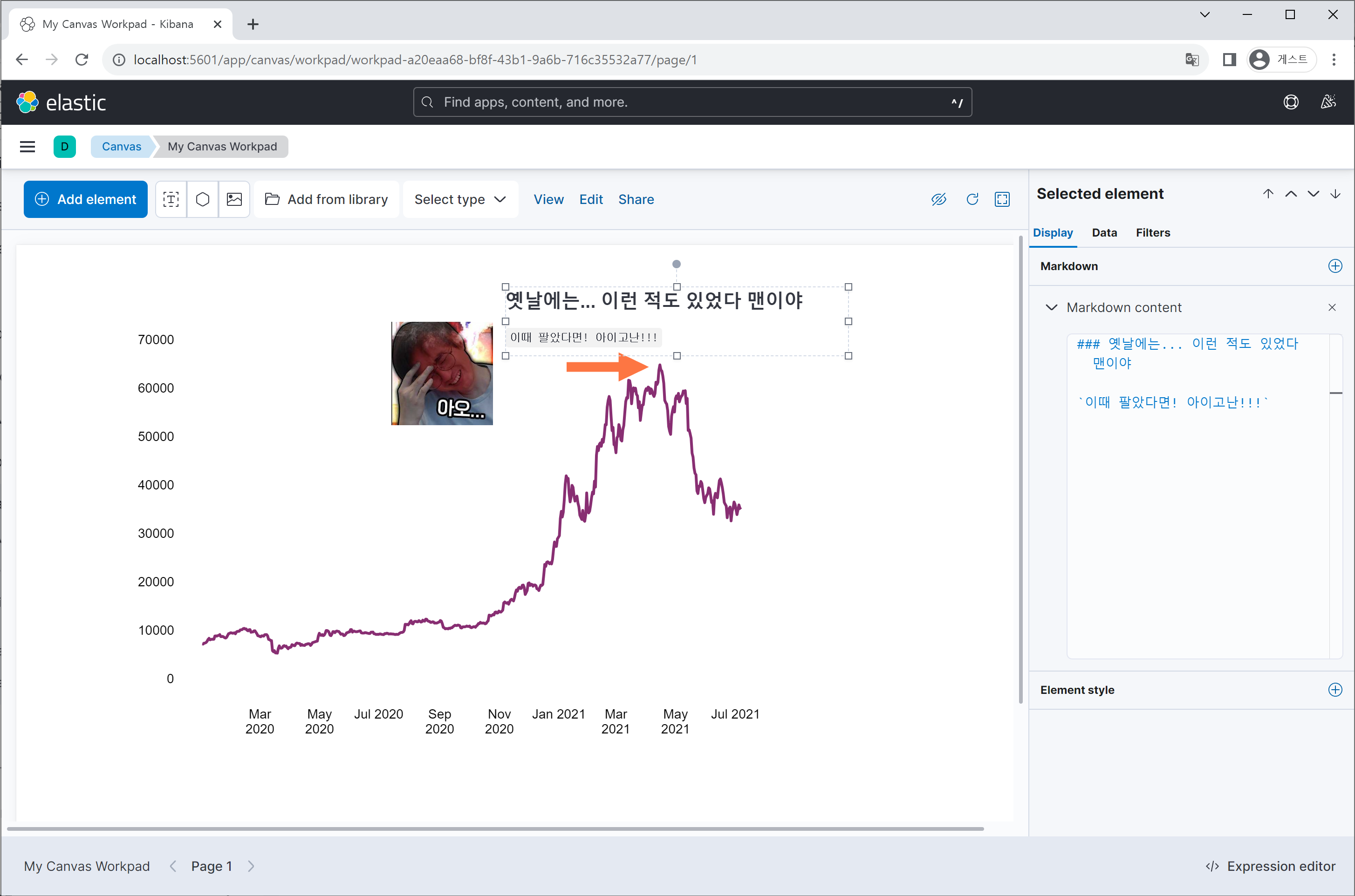The width and height of the screenshot is (1355, 896).
Task: Enter fullscreen mode for the workpad
Action: 1002,199
